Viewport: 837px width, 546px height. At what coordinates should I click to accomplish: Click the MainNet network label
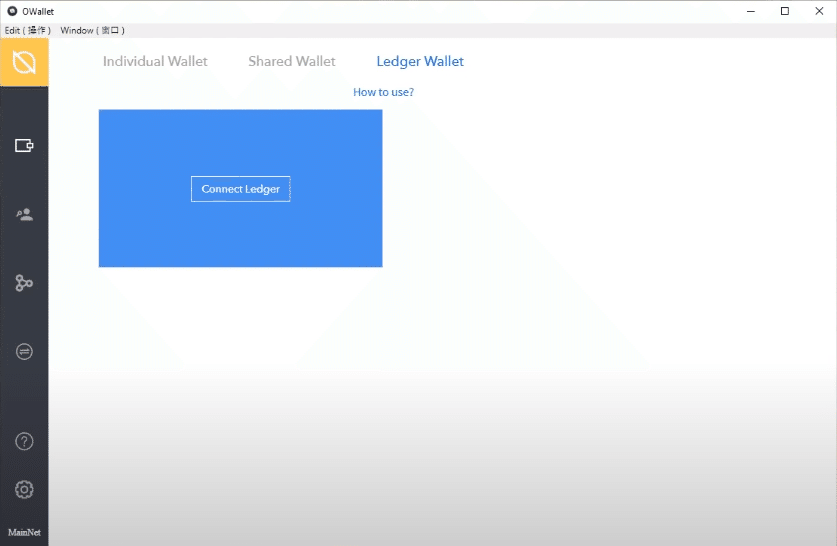pyautogui.click(x=24, y=532)
